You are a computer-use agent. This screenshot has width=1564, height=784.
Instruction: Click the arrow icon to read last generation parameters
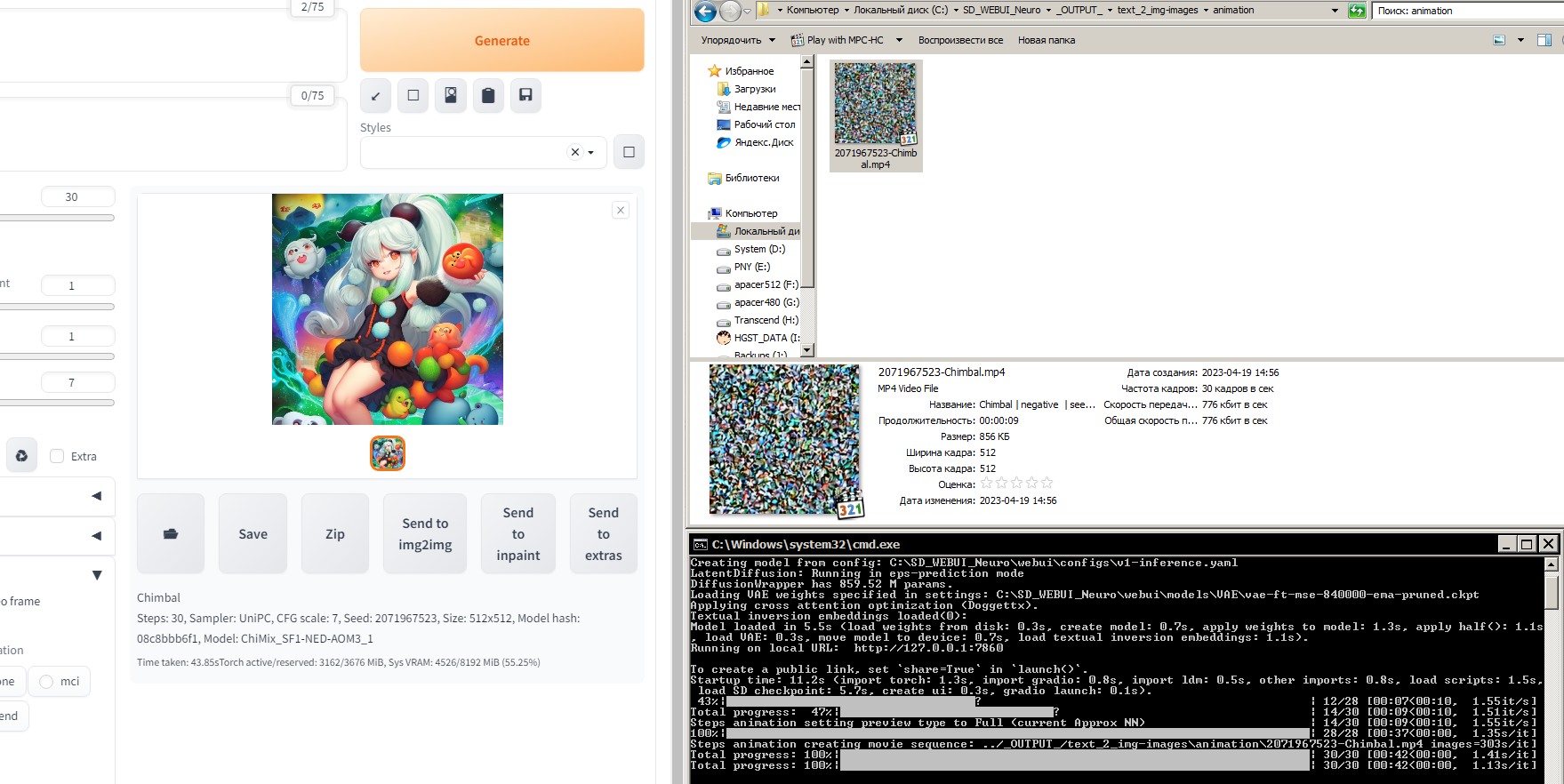(x=375, y=95)
